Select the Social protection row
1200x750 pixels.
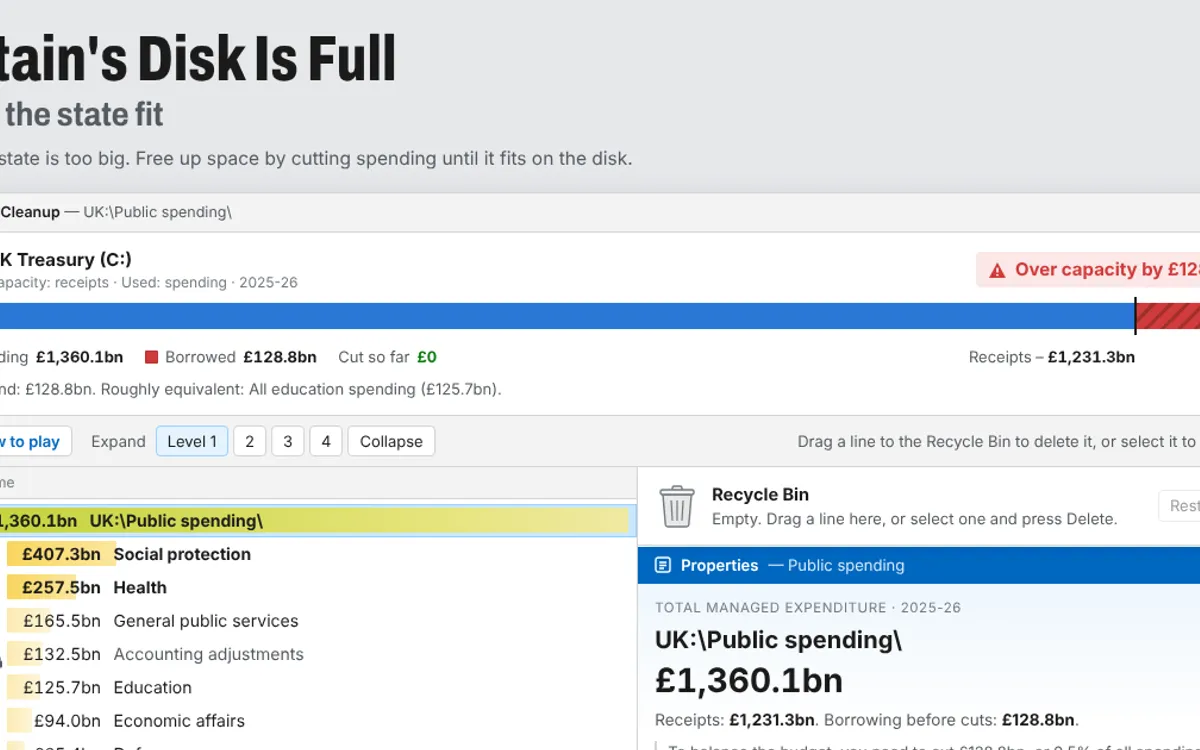tap(317, 554)
